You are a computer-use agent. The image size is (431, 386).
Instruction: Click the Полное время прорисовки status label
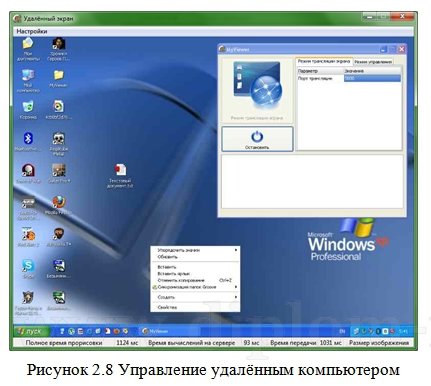[x=64, y=343]
